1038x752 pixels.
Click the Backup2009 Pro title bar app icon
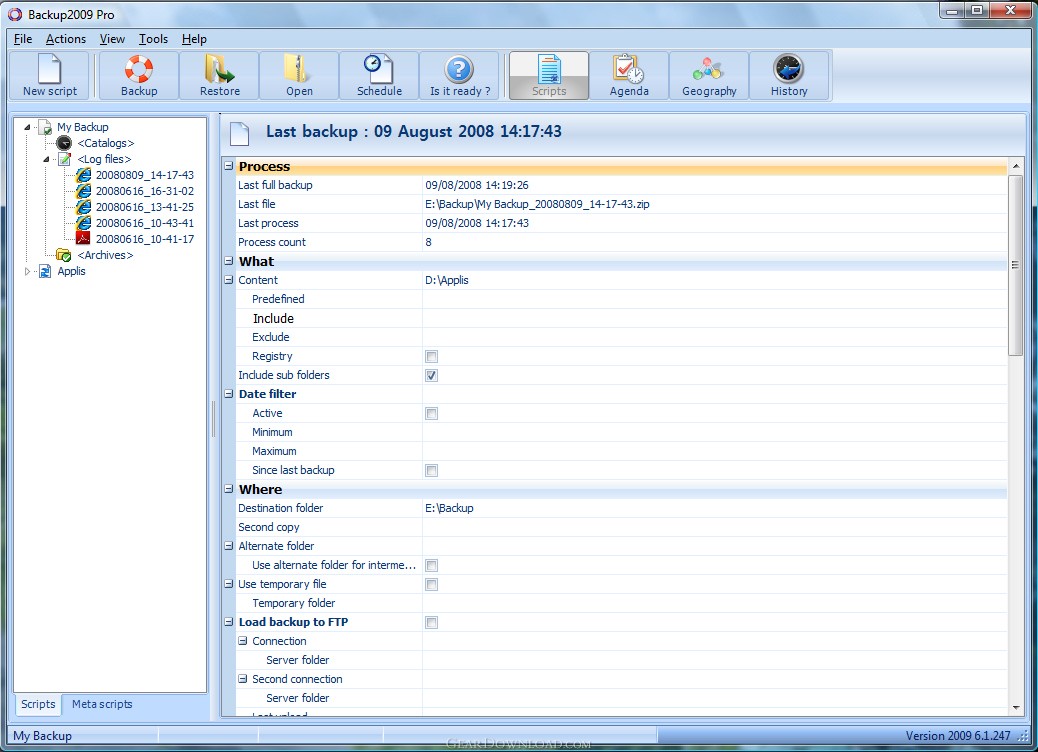[15, 14]
